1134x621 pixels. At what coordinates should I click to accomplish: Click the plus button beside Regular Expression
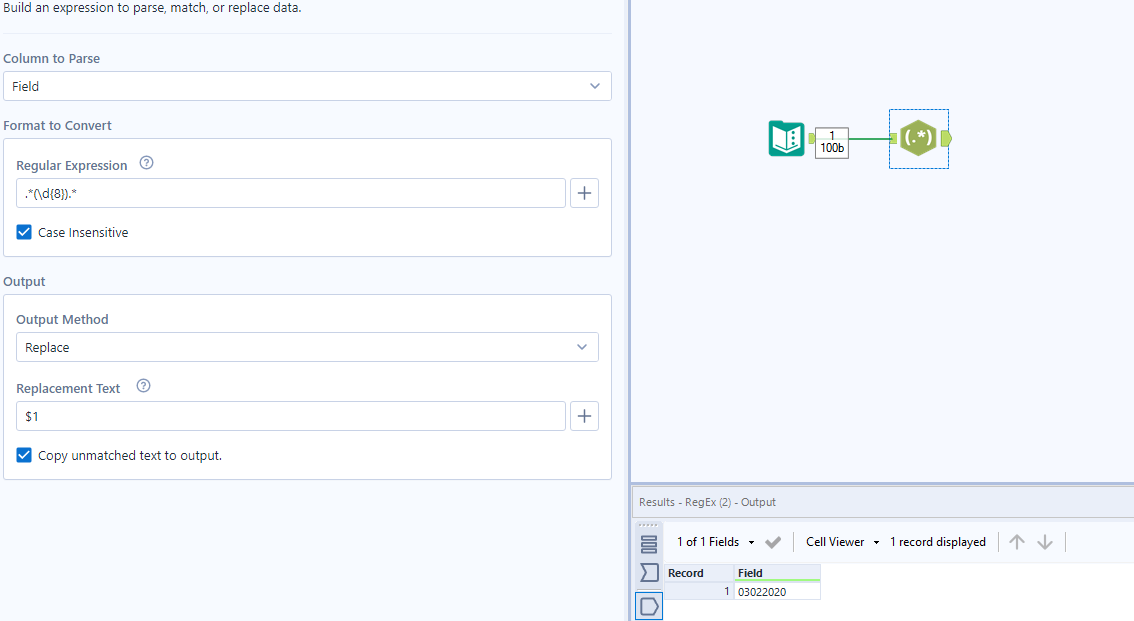584,193
